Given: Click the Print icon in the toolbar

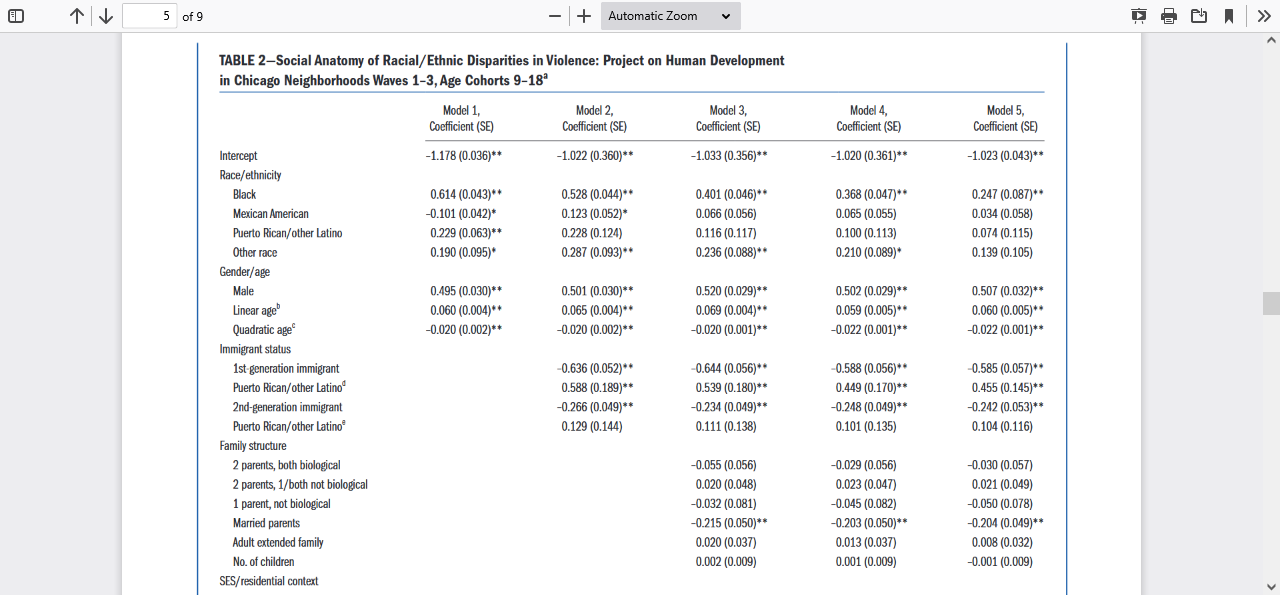Looking at the screenshot, I should point(1168,16).
